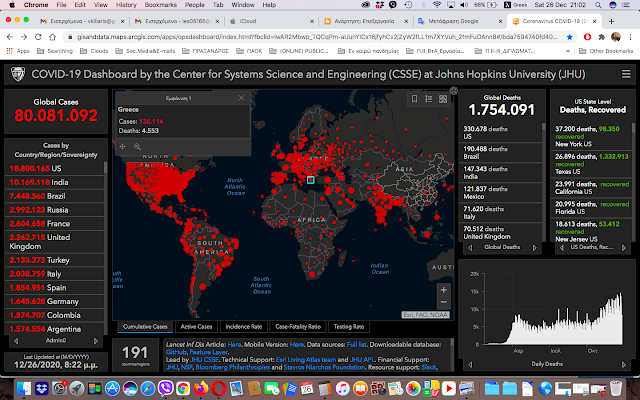Show next US Deaths, Recovered panel
The height and width of the screenshot is (400, 640).
[624, 247]
